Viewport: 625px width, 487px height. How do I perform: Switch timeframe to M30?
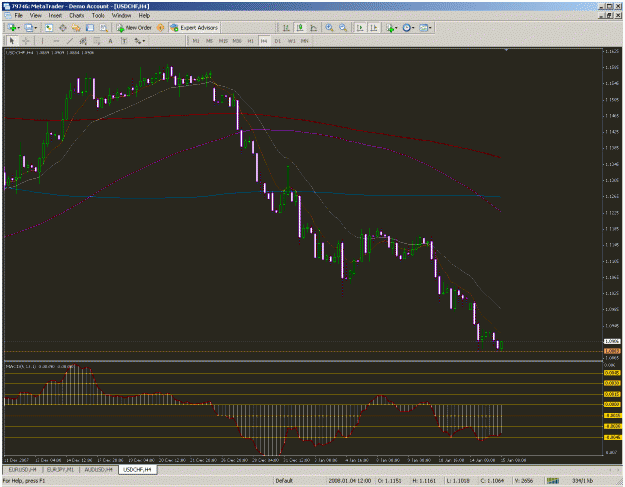[237, 41]
